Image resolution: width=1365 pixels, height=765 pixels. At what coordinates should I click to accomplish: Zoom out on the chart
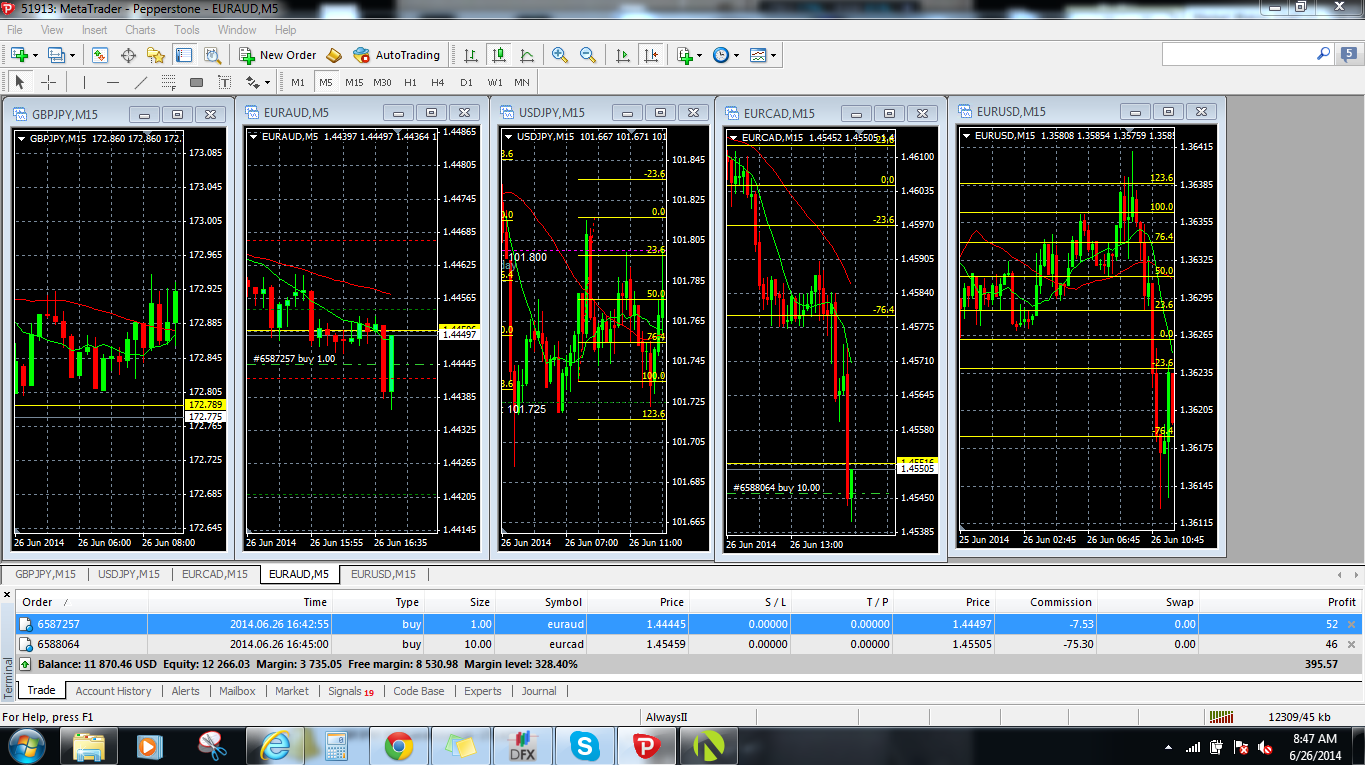coord(588,55)
